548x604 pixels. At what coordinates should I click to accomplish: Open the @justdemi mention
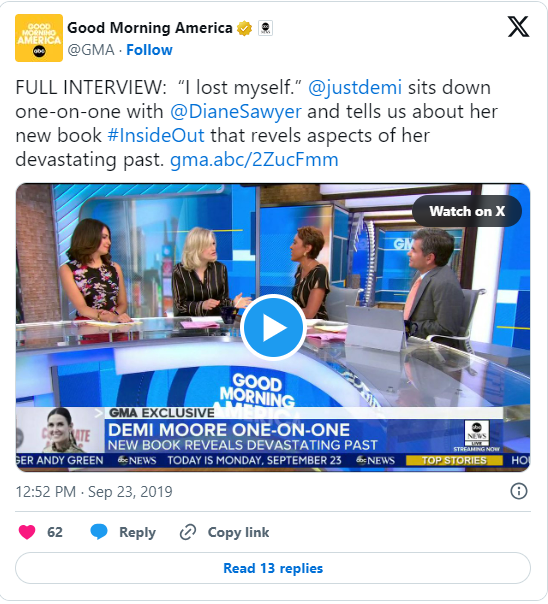(355, 87)
